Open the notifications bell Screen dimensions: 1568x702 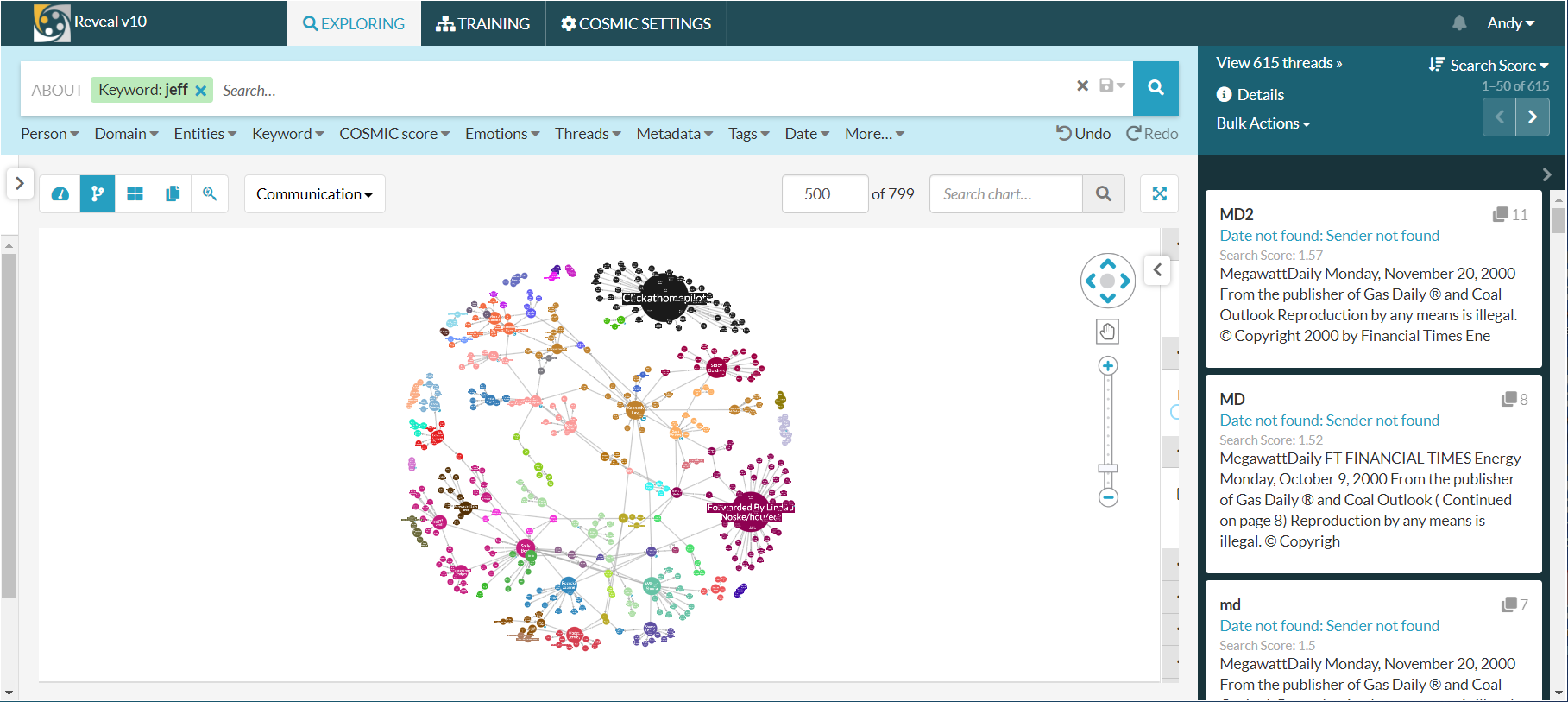[1459, 23]
